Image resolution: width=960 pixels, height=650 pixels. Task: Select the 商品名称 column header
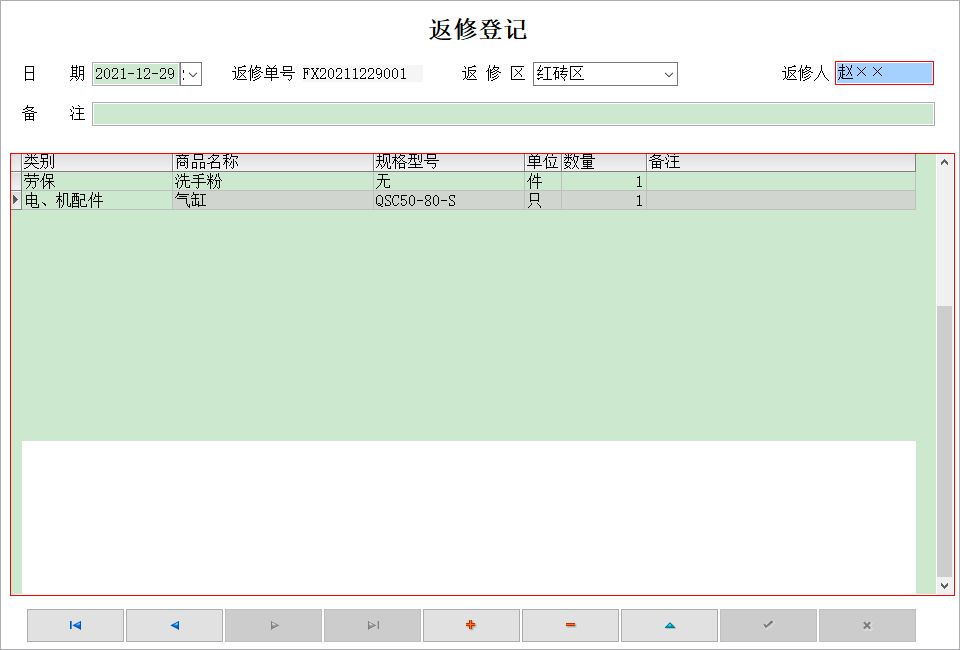pyautogui.click(x=273, y=162)
